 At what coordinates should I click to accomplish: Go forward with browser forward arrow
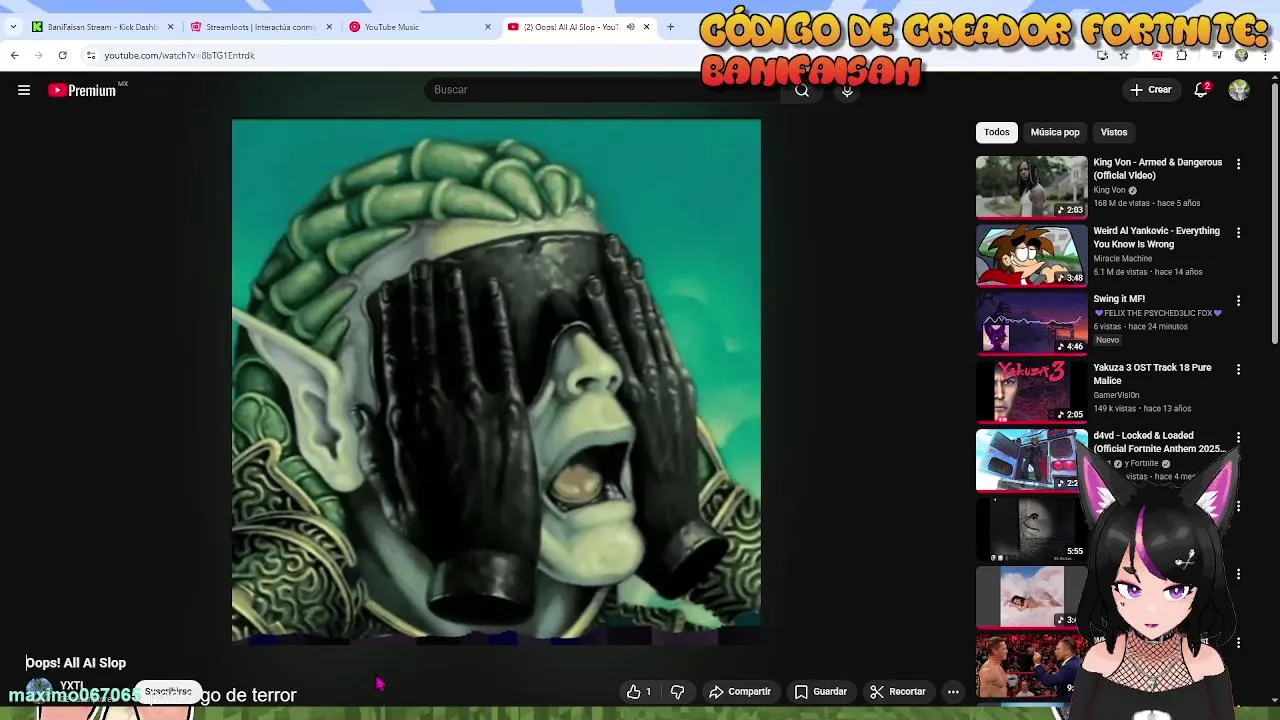(38, 55)
